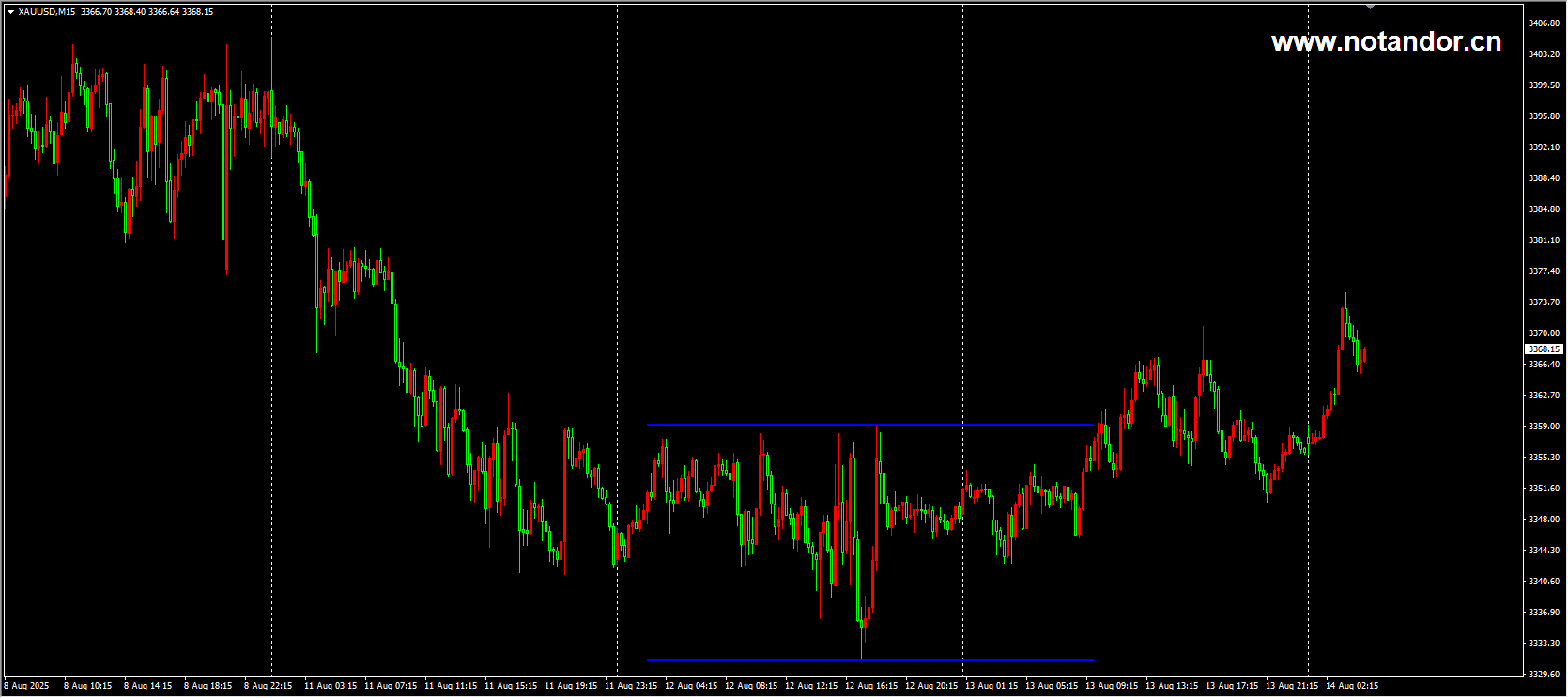The width and height of the screenshot is (1568, 698).
Task: Click price axis label 3406.80
Action: click(1545, 23)
